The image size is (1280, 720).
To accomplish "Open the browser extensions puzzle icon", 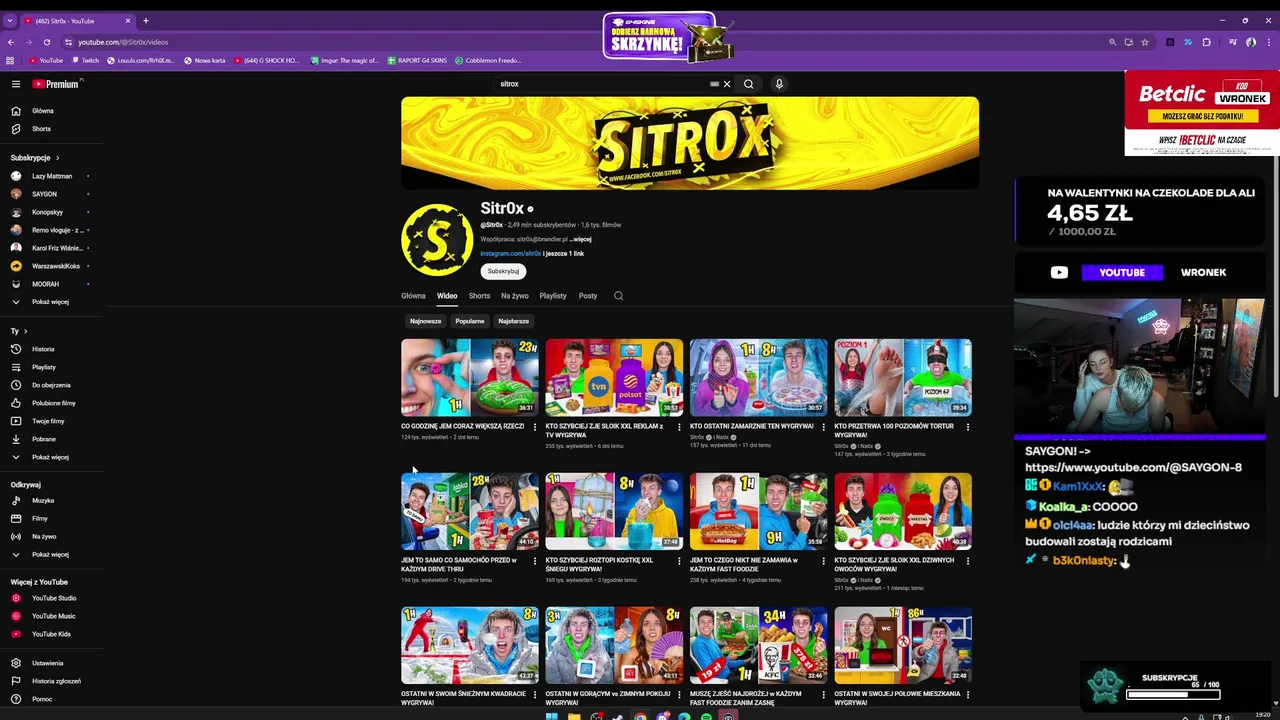I will click(x=1206, y=42).
